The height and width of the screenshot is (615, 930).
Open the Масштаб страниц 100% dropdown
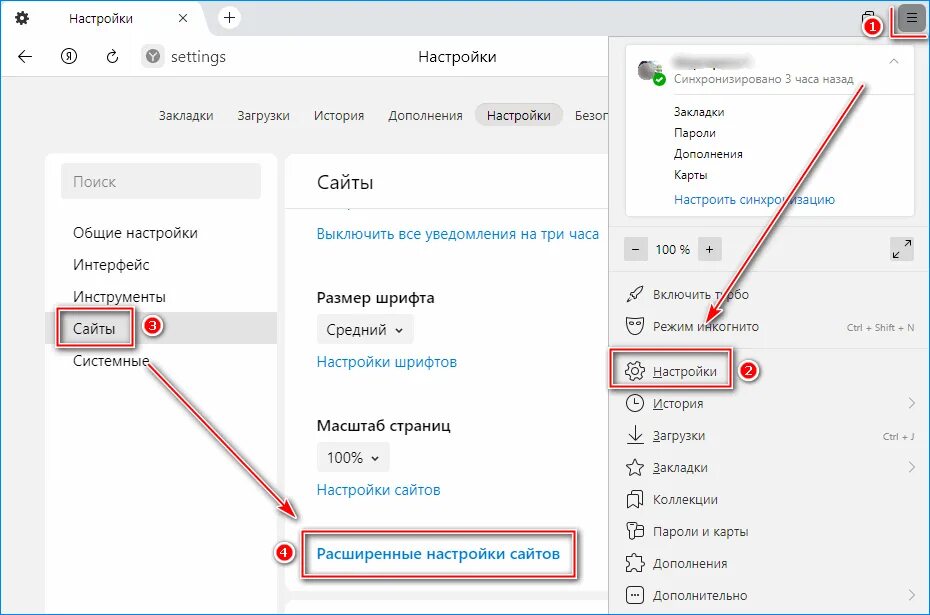pos(353,458)
